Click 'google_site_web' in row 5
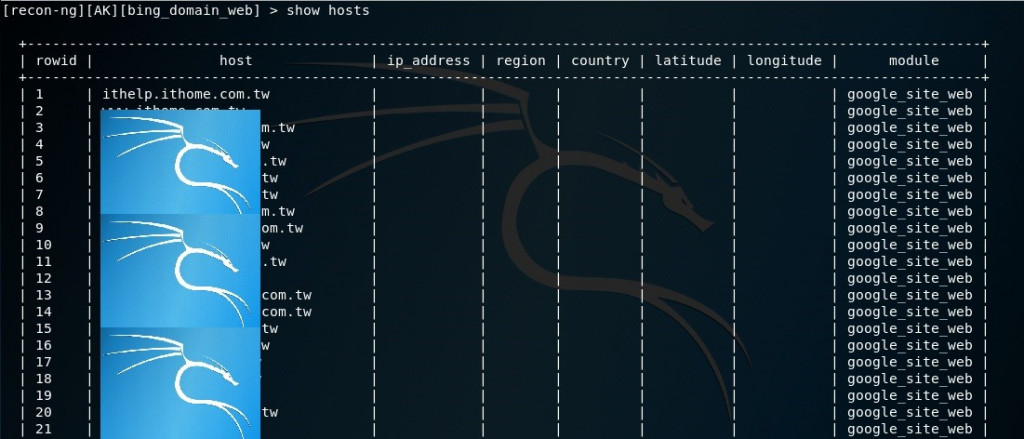1024x439 pixels. [910, 161]
